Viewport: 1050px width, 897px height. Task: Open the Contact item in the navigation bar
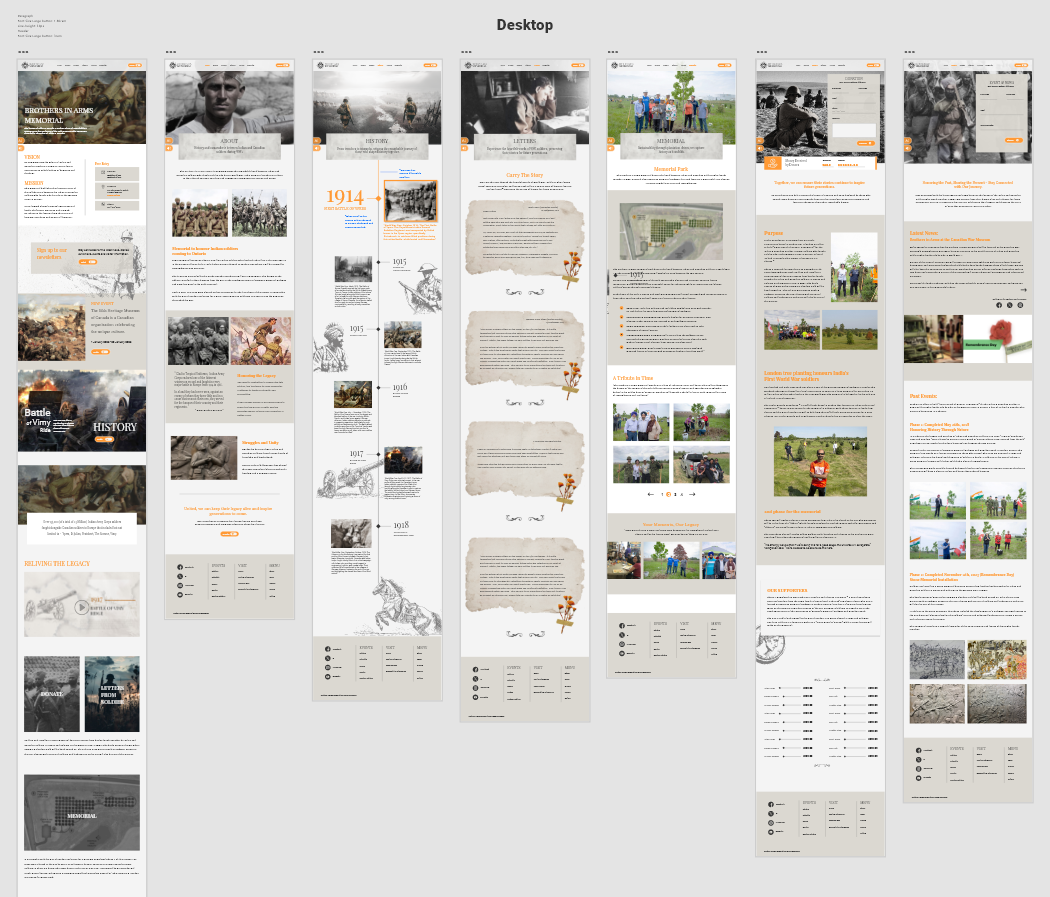coord(103,65)
